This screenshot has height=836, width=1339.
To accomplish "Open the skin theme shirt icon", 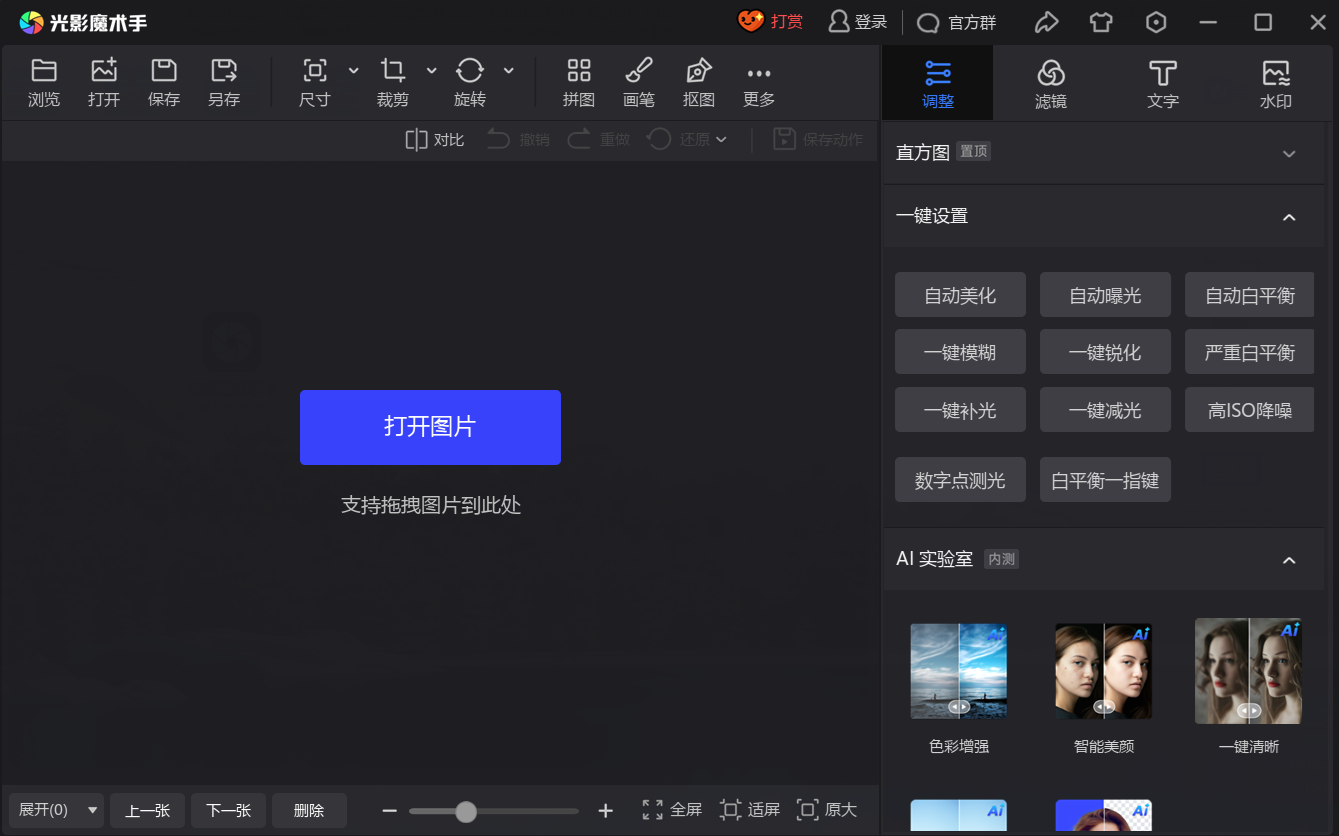I will pyautogui.click(x=1101, y=22).
